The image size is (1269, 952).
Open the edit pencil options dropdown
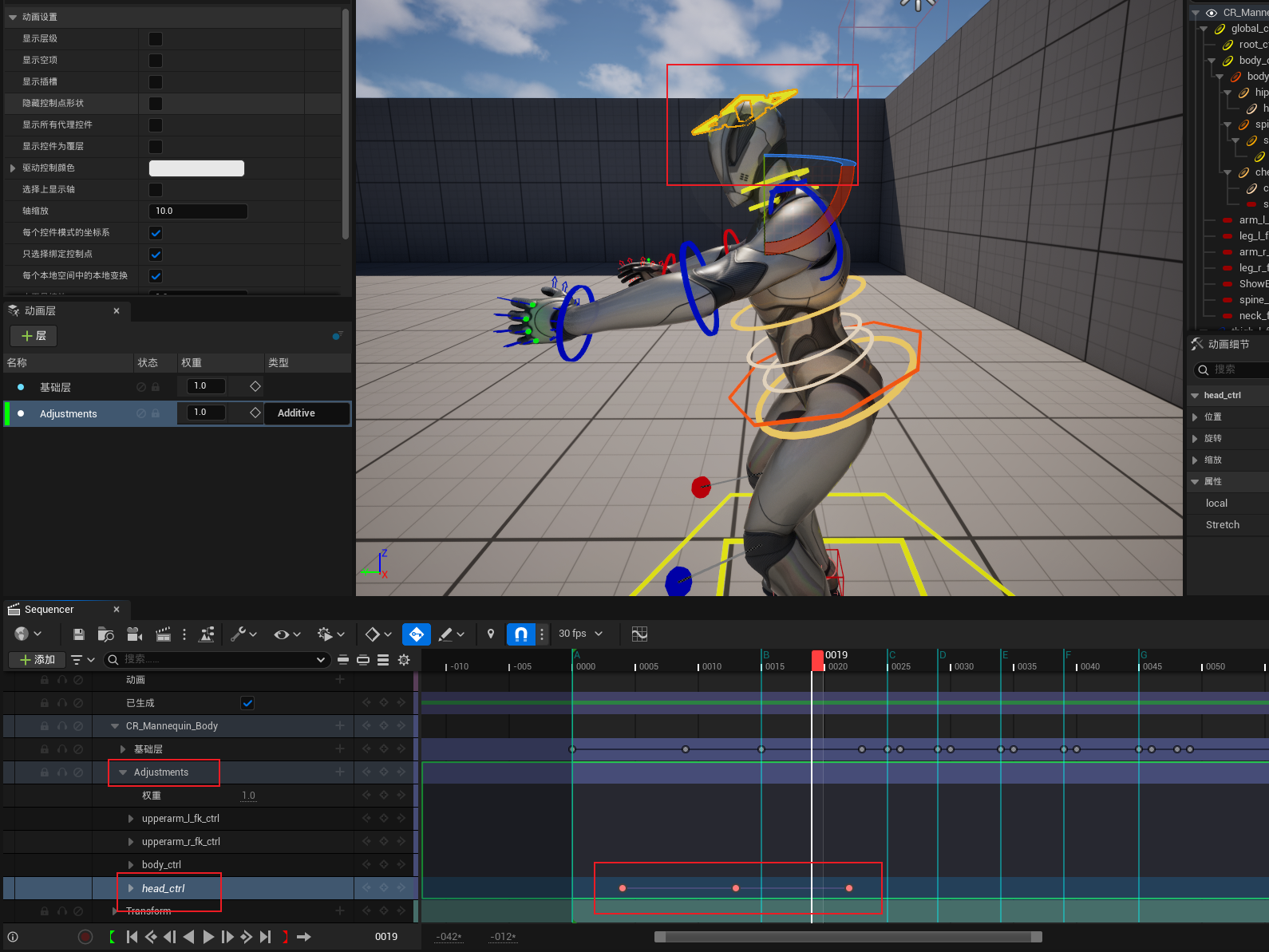pos(451,634)
